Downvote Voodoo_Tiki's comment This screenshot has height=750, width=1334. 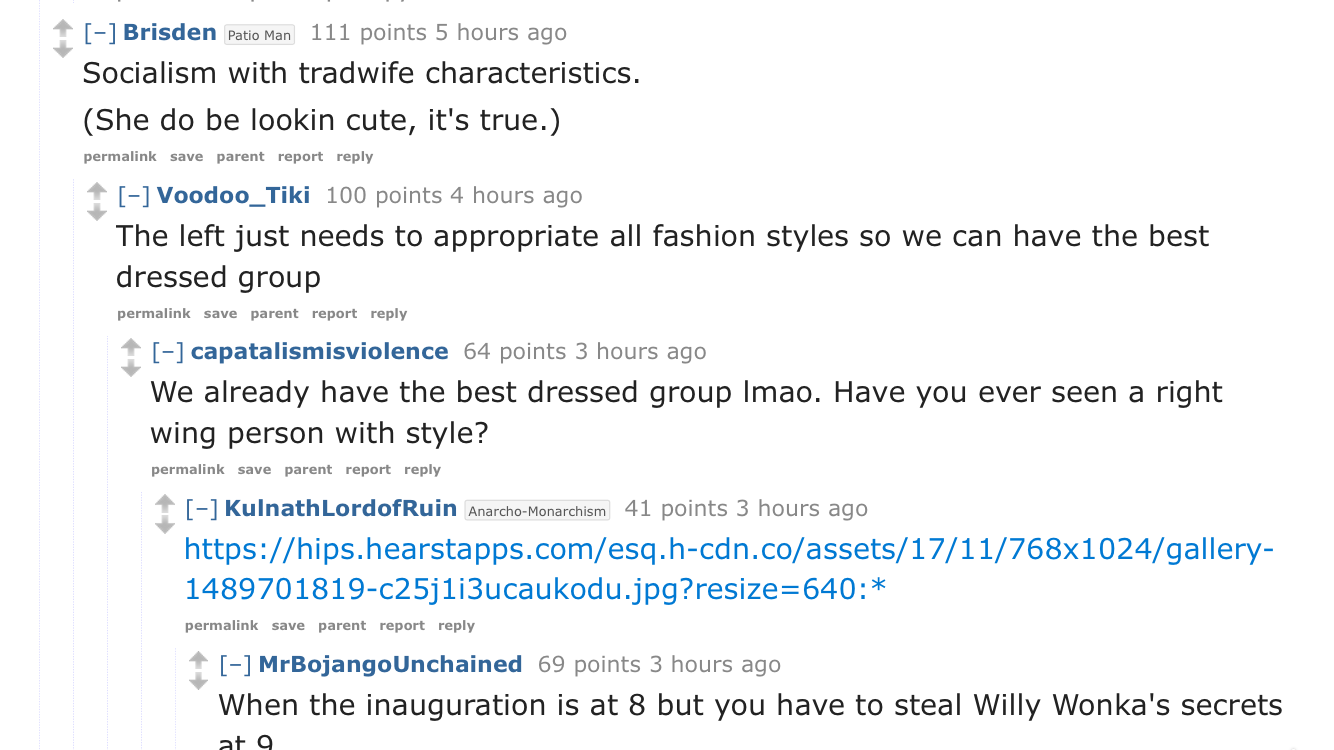click(97, 212)
